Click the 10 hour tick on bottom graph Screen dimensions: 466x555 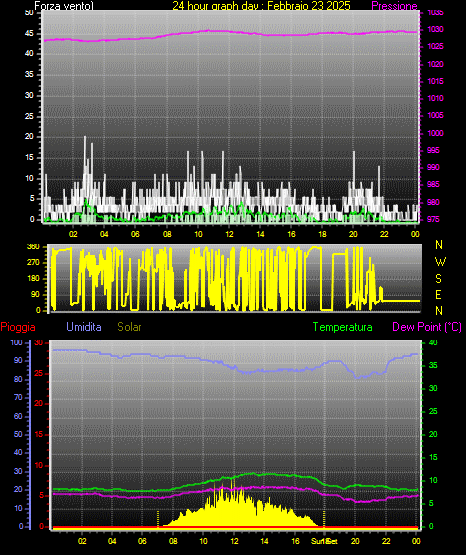pos(203,541)
